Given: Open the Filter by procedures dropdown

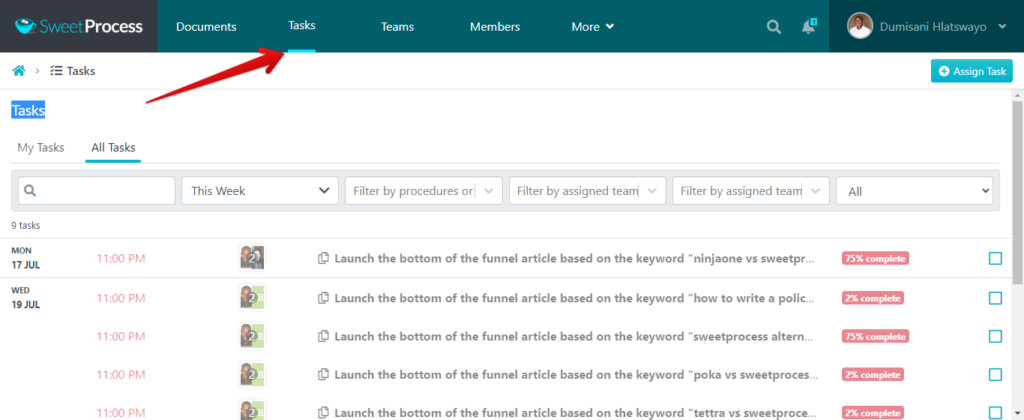Looking at the screenshot, I should click(x=423, y=191).
